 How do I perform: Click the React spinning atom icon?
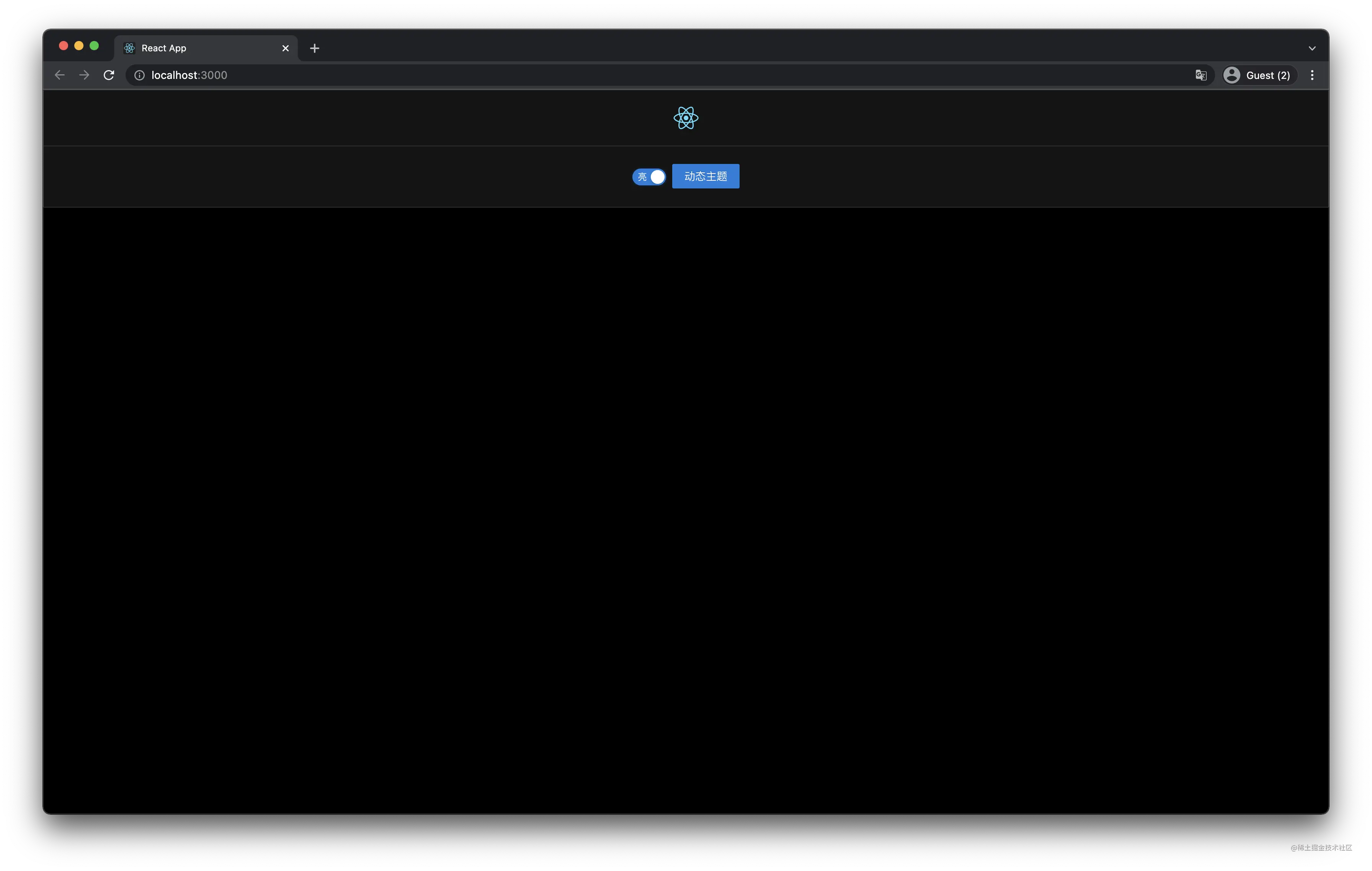coord(686,117)
